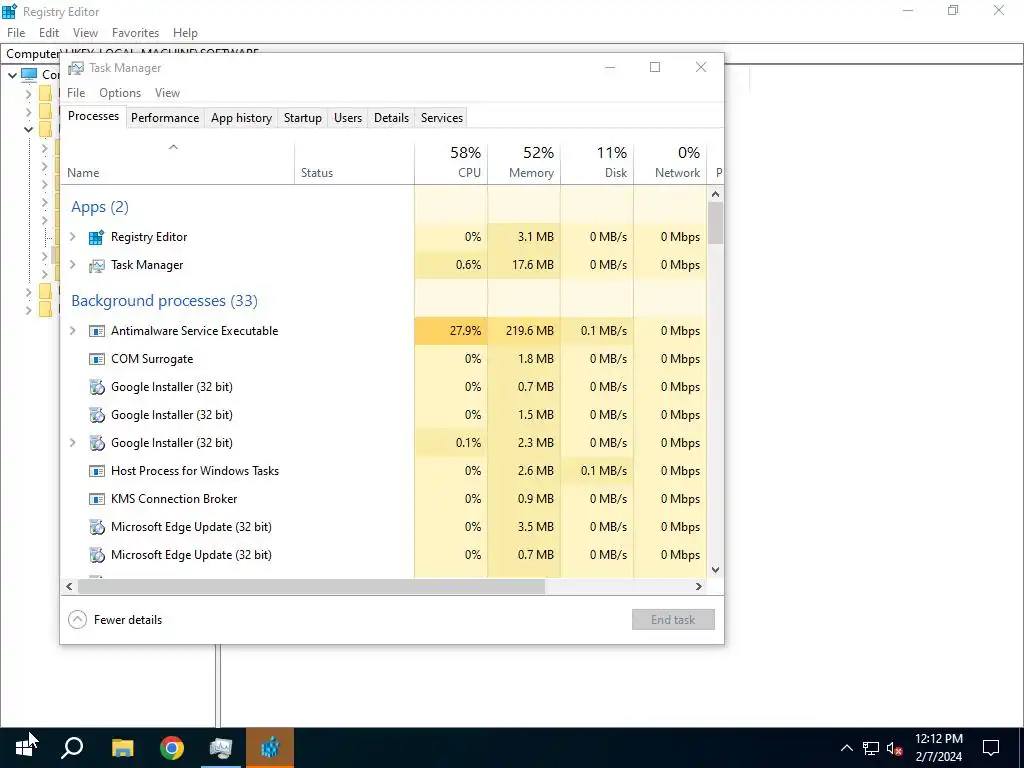Click the Task Manager process icon
Screen dimensions: 1024x768
point(97,265)
